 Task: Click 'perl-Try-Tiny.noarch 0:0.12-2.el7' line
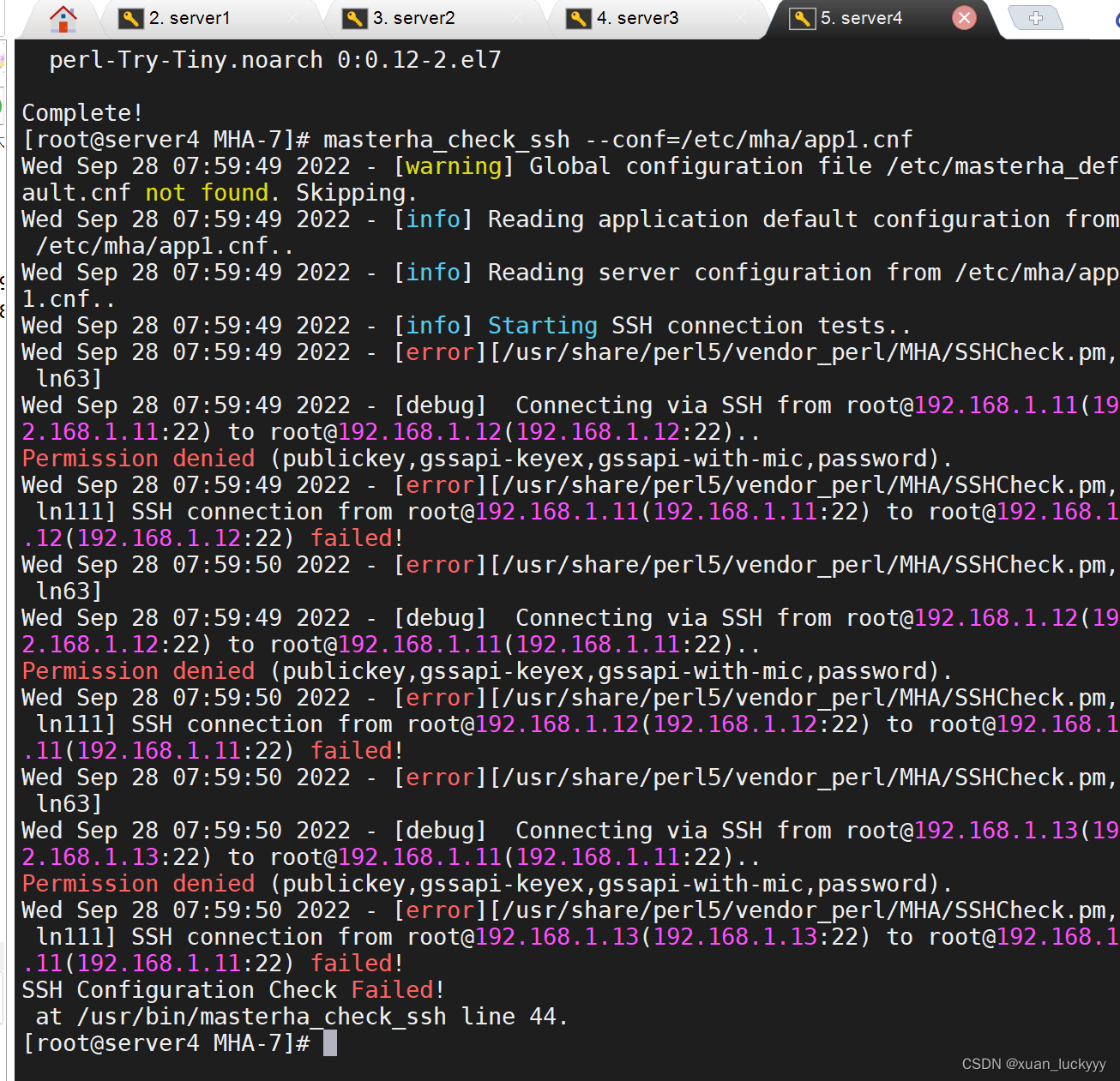[275, 60]
